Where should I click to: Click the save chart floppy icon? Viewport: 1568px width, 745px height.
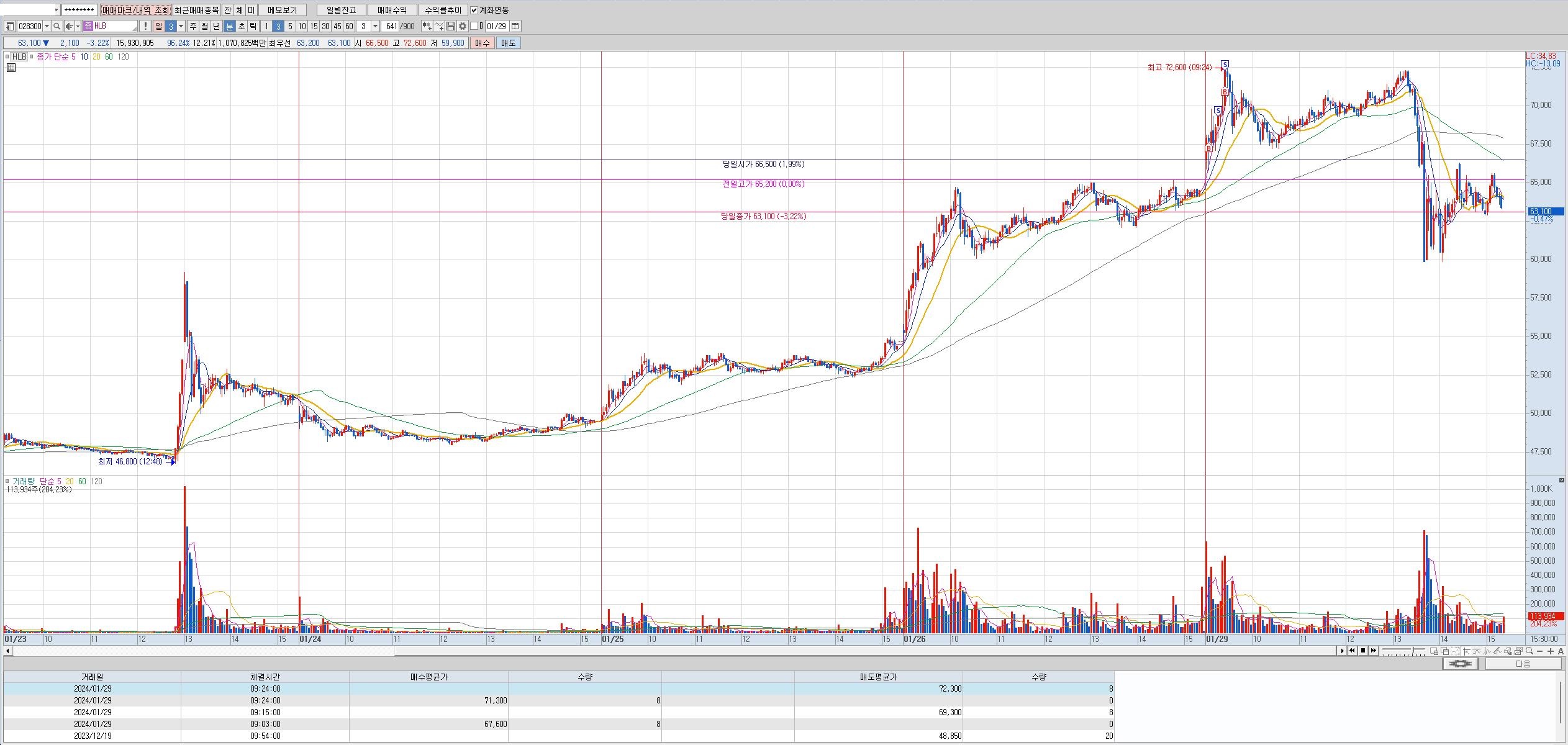[451, 26]
